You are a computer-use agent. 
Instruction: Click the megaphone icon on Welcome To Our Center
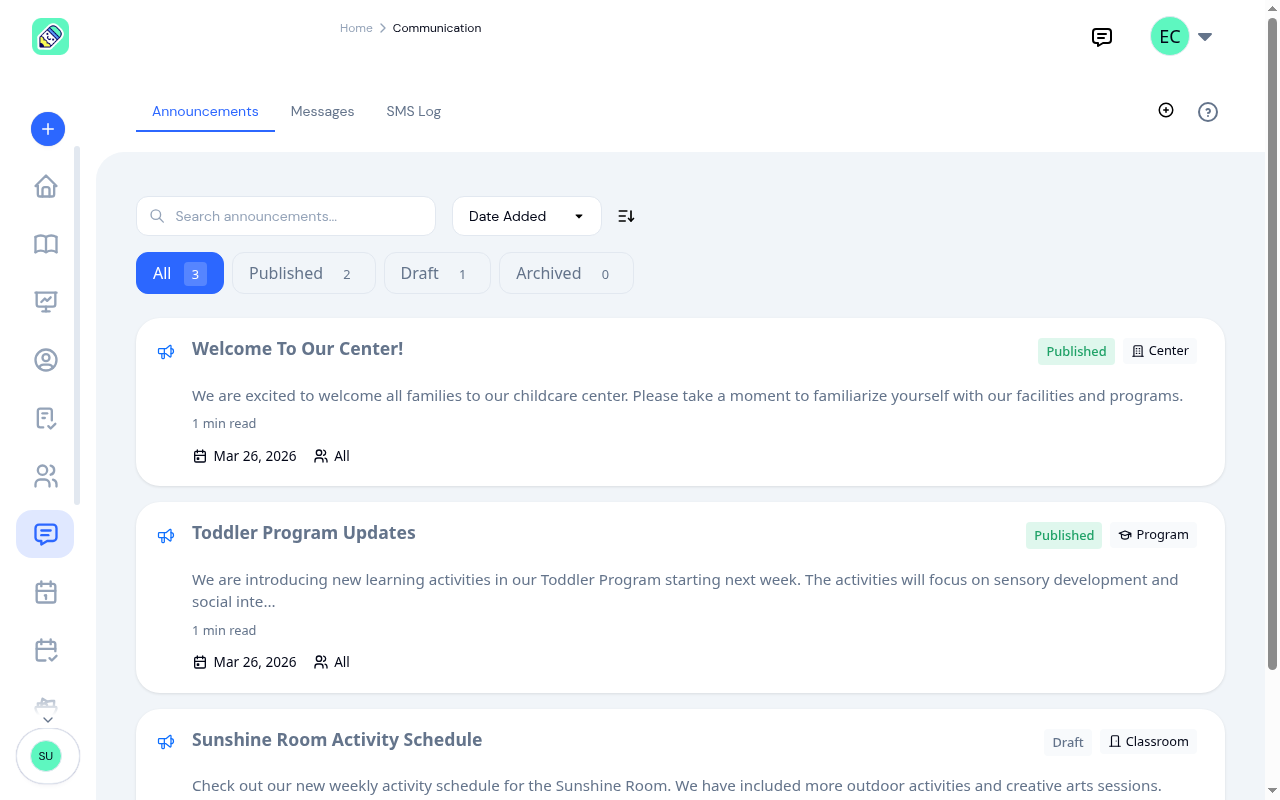[x=166, y=352]
